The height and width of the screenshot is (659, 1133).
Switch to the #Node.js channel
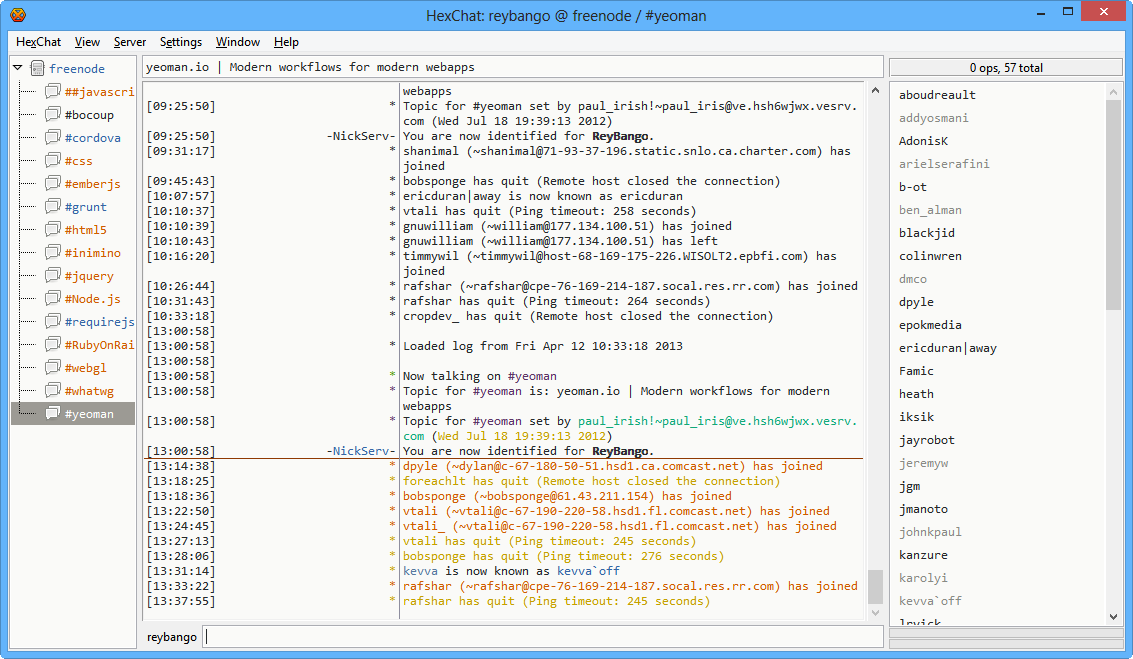[x=92, y=298]
